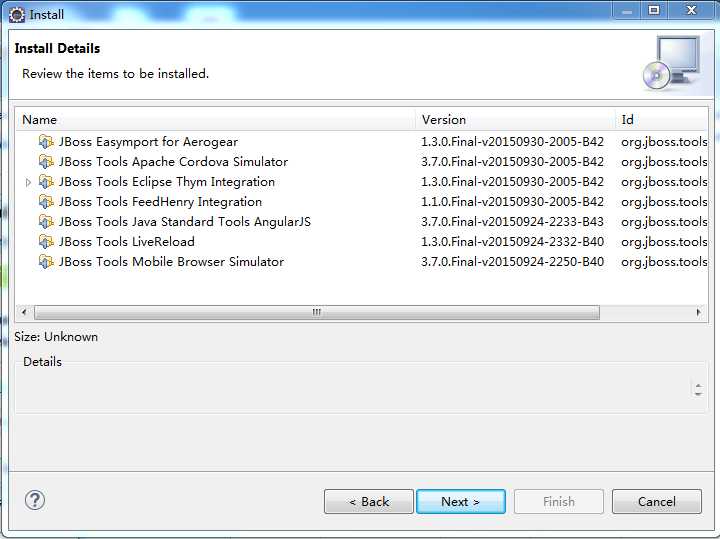
Task: Minimize the Install dialog window
Action: click(x=627, y=10)
